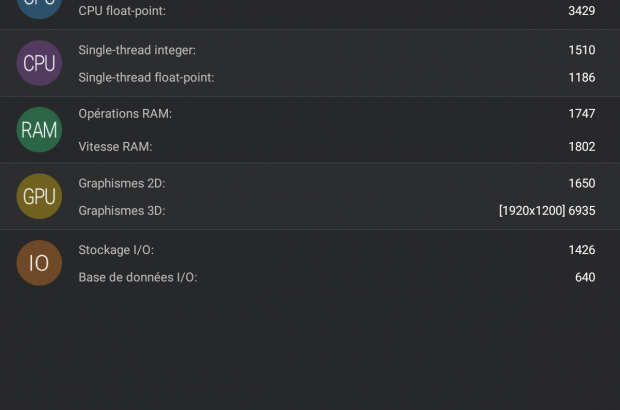The width and height of the screenshot is (620, 410).
Task: Click the Vitesse RAM score 1802
Action: (x=581, y=147)
